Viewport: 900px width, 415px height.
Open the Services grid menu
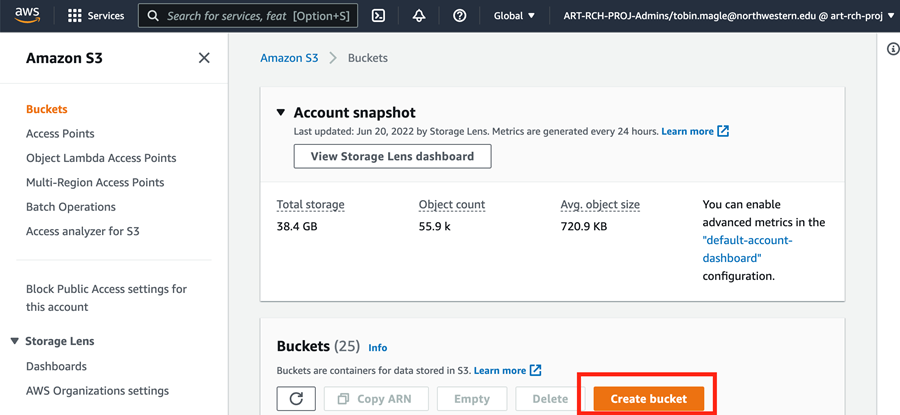point(96,16)
